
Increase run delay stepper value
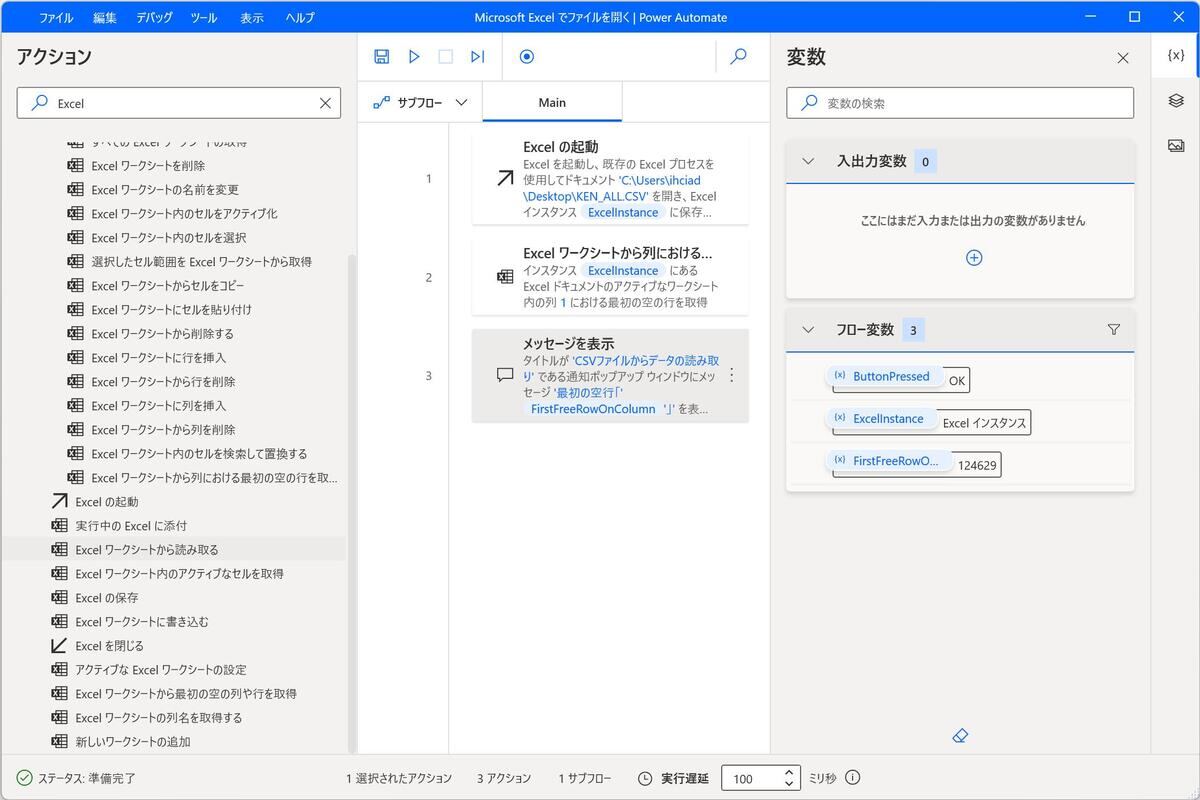pyautogui.click(x=790, y=773)
